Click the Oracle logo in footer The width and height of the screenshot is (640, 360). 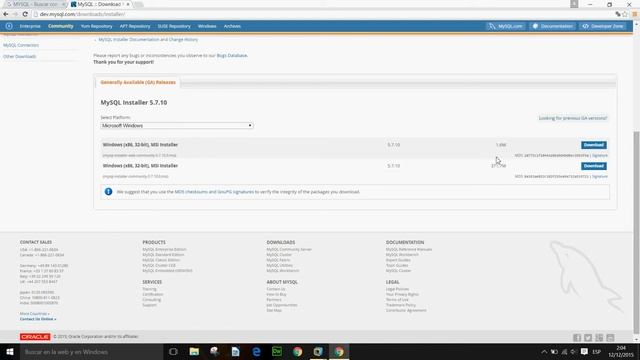coord(35,337)
